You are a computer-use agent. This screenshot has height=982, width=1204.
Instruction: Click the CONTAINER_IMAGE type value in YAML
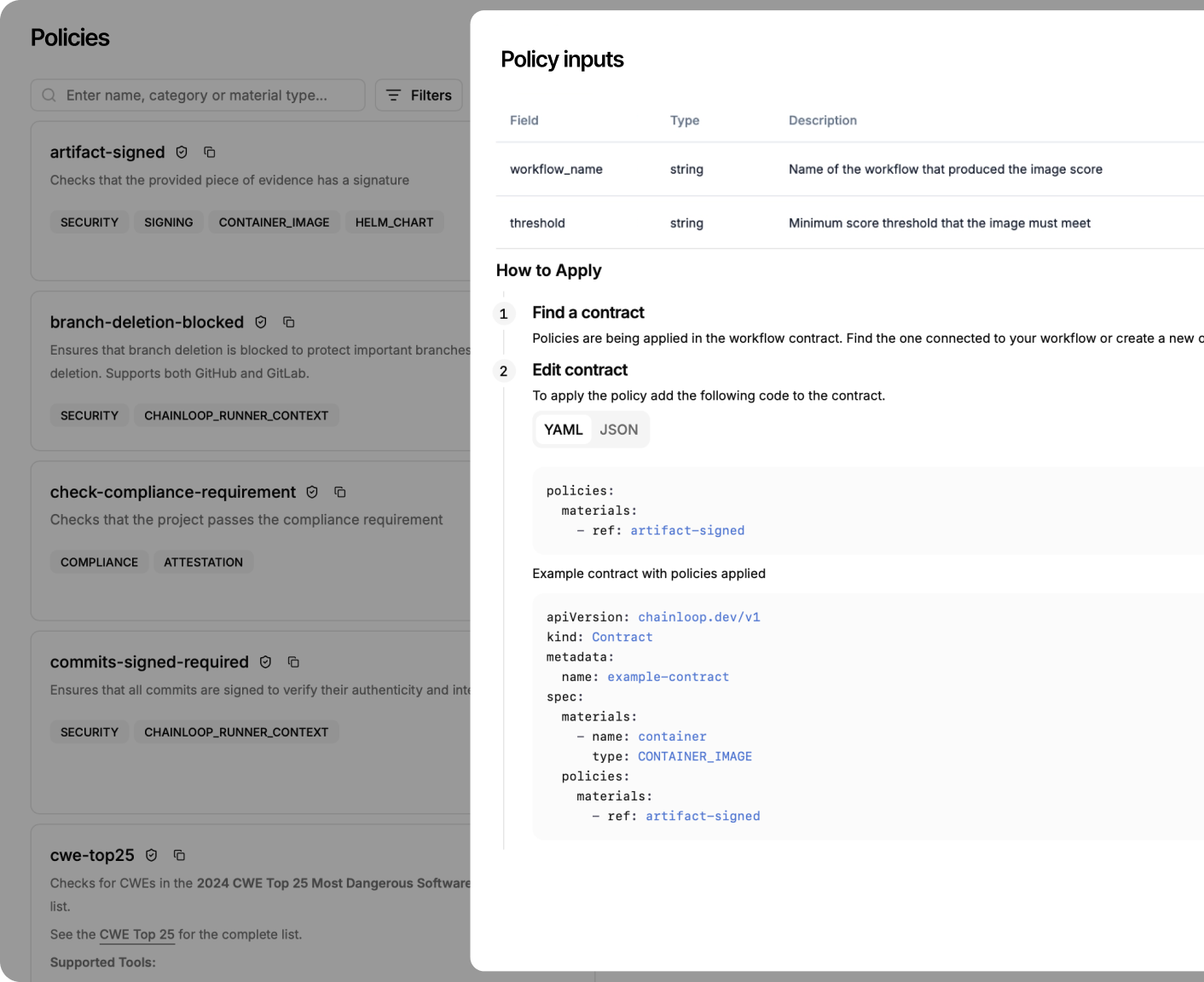[695, 756]
